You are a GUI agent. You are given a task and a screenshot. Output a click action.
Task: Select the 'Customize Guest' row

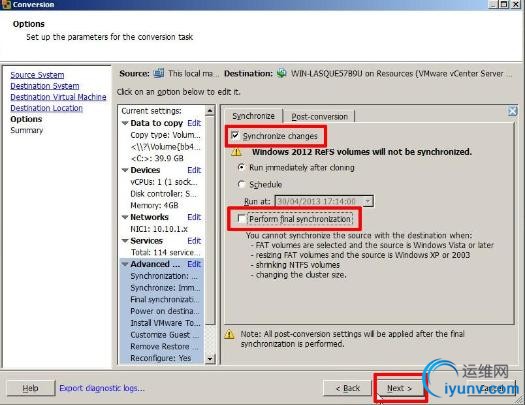(x=165, y=335)
